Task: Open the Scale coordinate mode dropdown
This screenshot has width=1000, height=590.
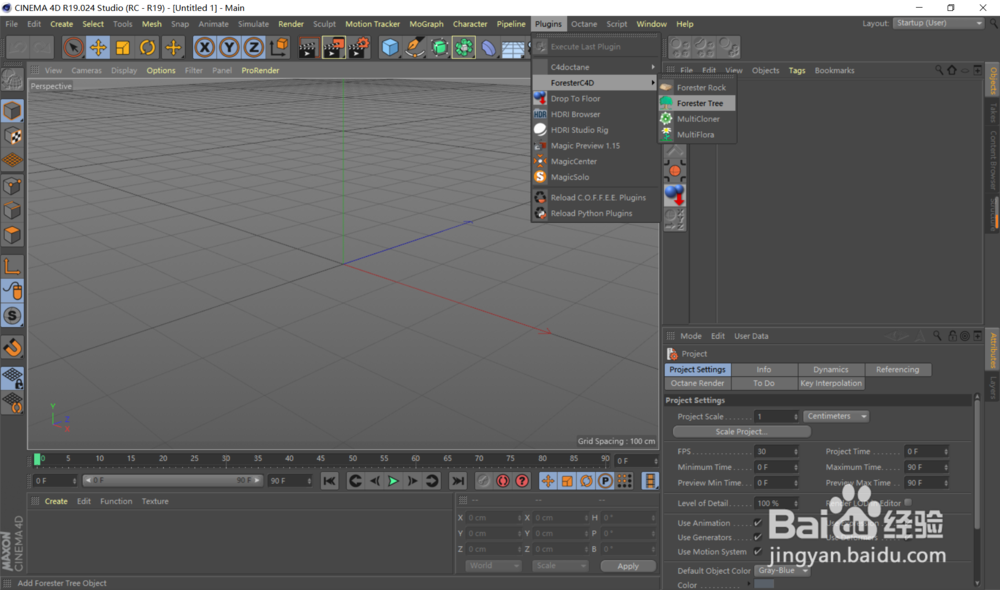Action: [560, 566]
